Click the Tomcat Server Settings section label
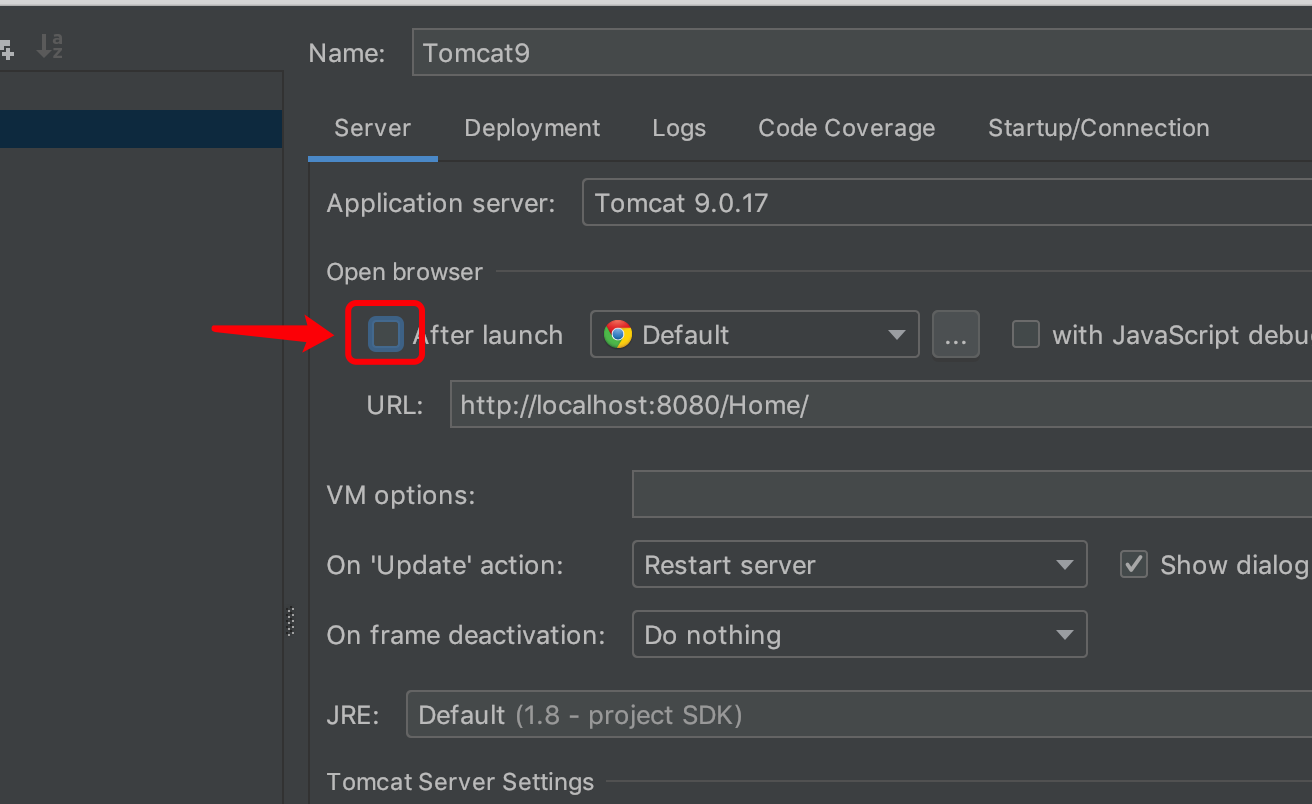The width and height of the screenshot is (1312, 804). pos(460,781)
